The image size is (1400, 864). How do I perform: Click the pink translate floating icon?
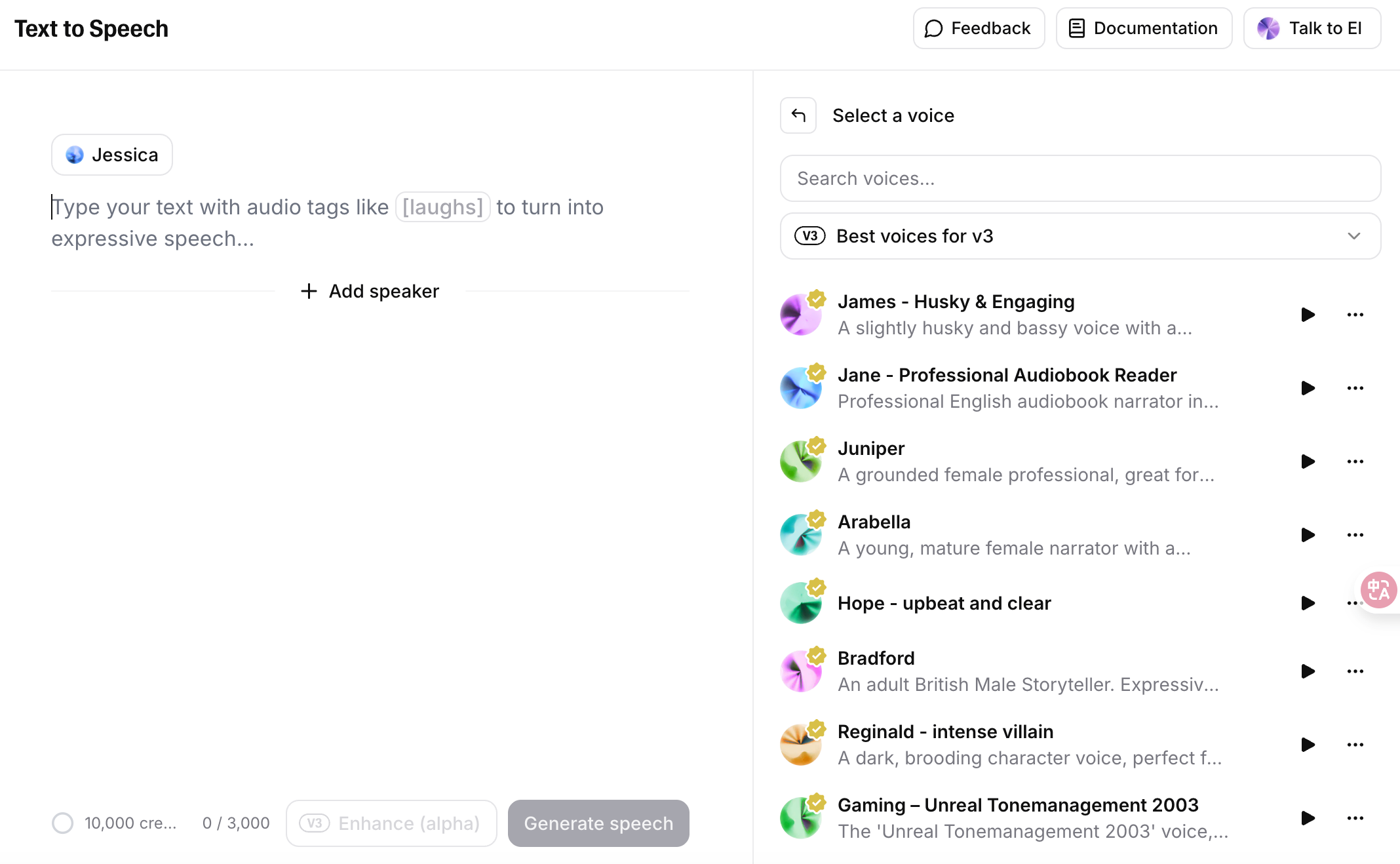pos(1378,590)
